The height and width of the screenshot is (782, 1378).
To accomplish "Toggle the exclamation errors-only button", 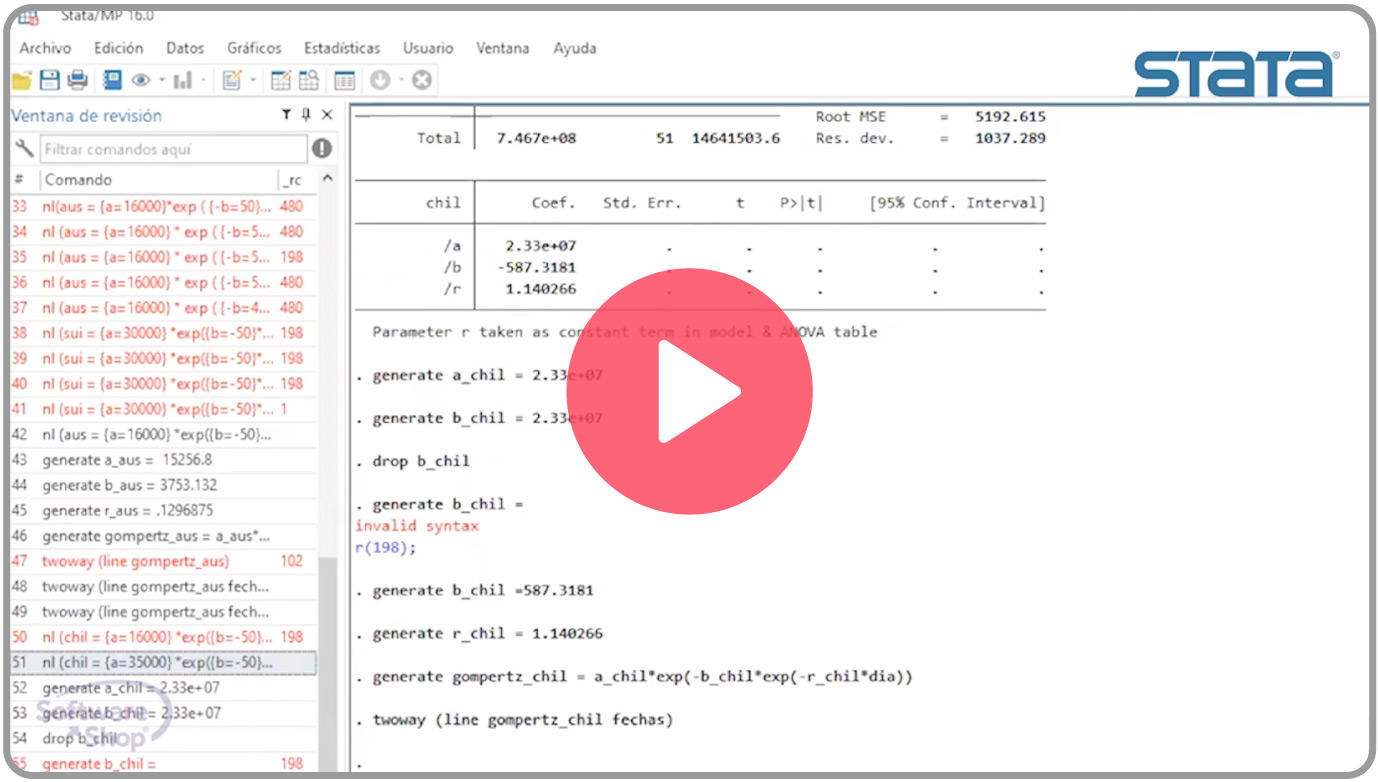I will click(x=321, y=148).
